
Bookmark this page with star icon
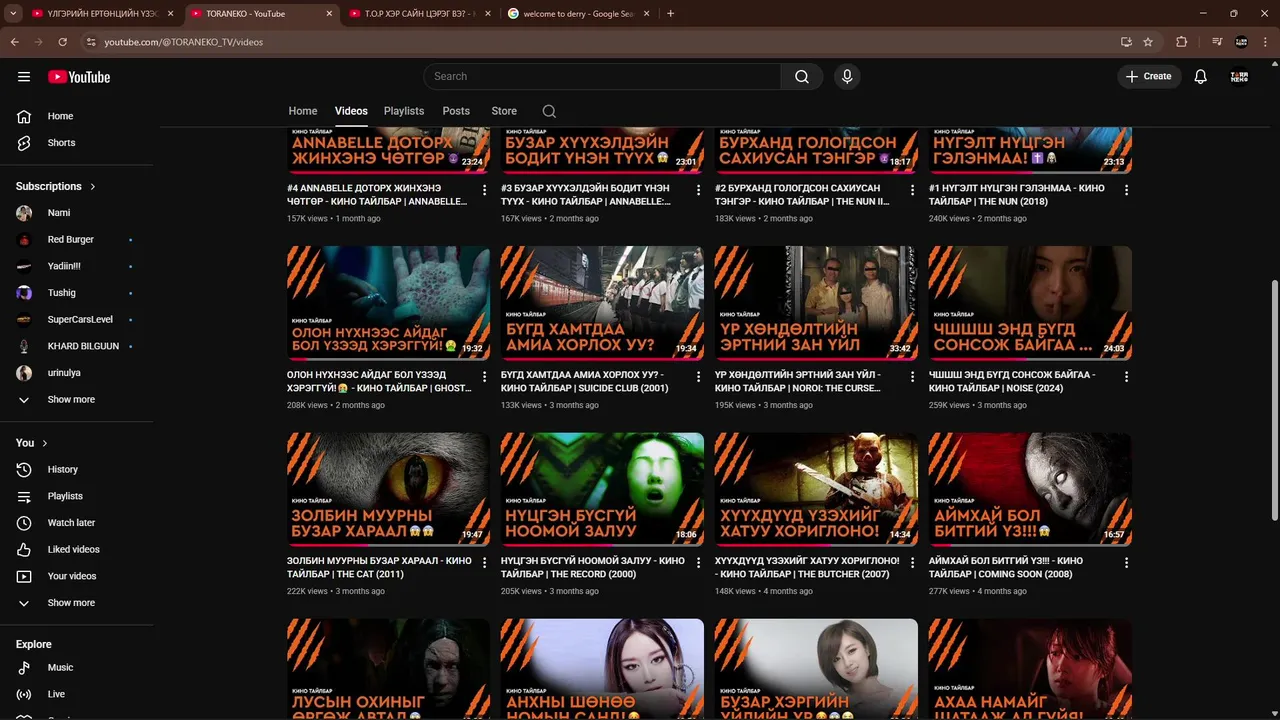1148,42
